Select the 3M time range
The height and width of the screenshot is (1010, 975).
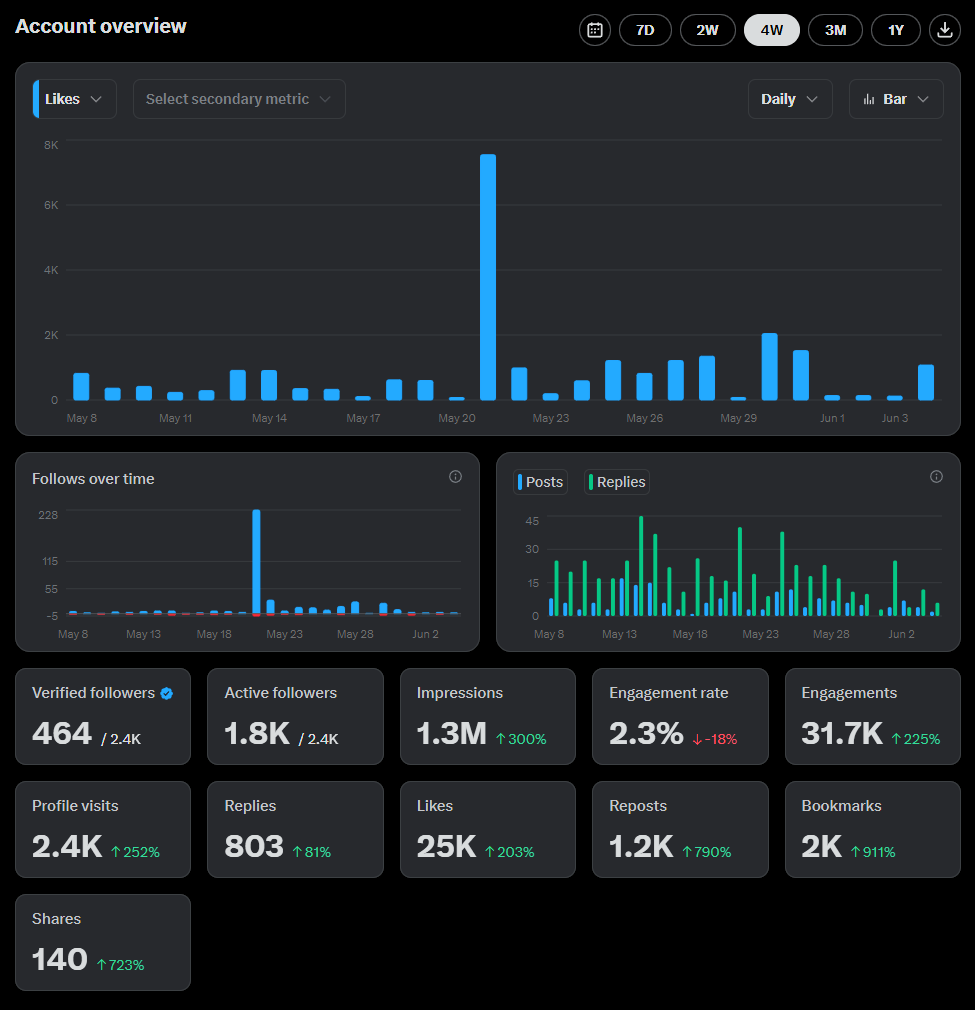pyautogui.click(x=835, y=30)
